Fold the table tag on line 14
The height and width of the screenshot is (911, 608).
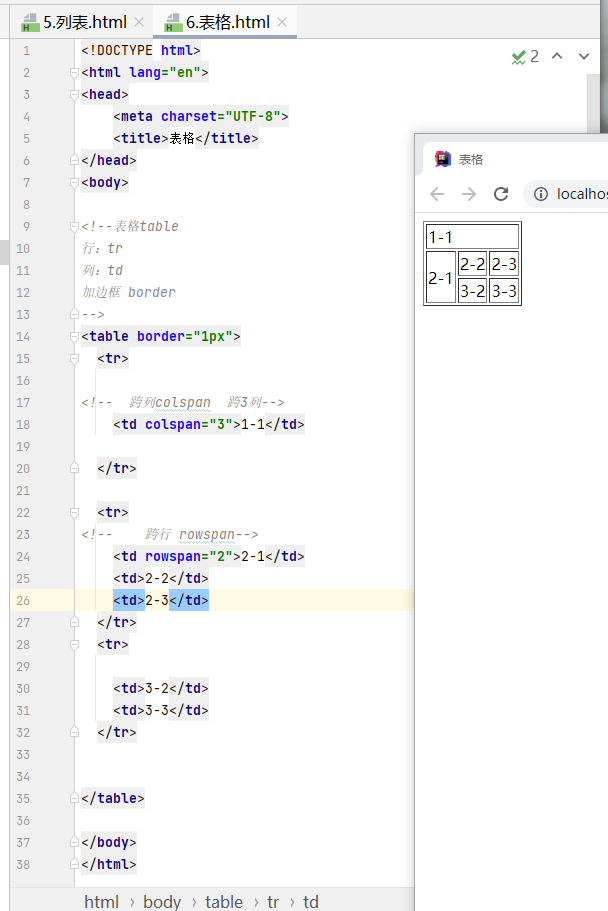[x=74, y=336]
